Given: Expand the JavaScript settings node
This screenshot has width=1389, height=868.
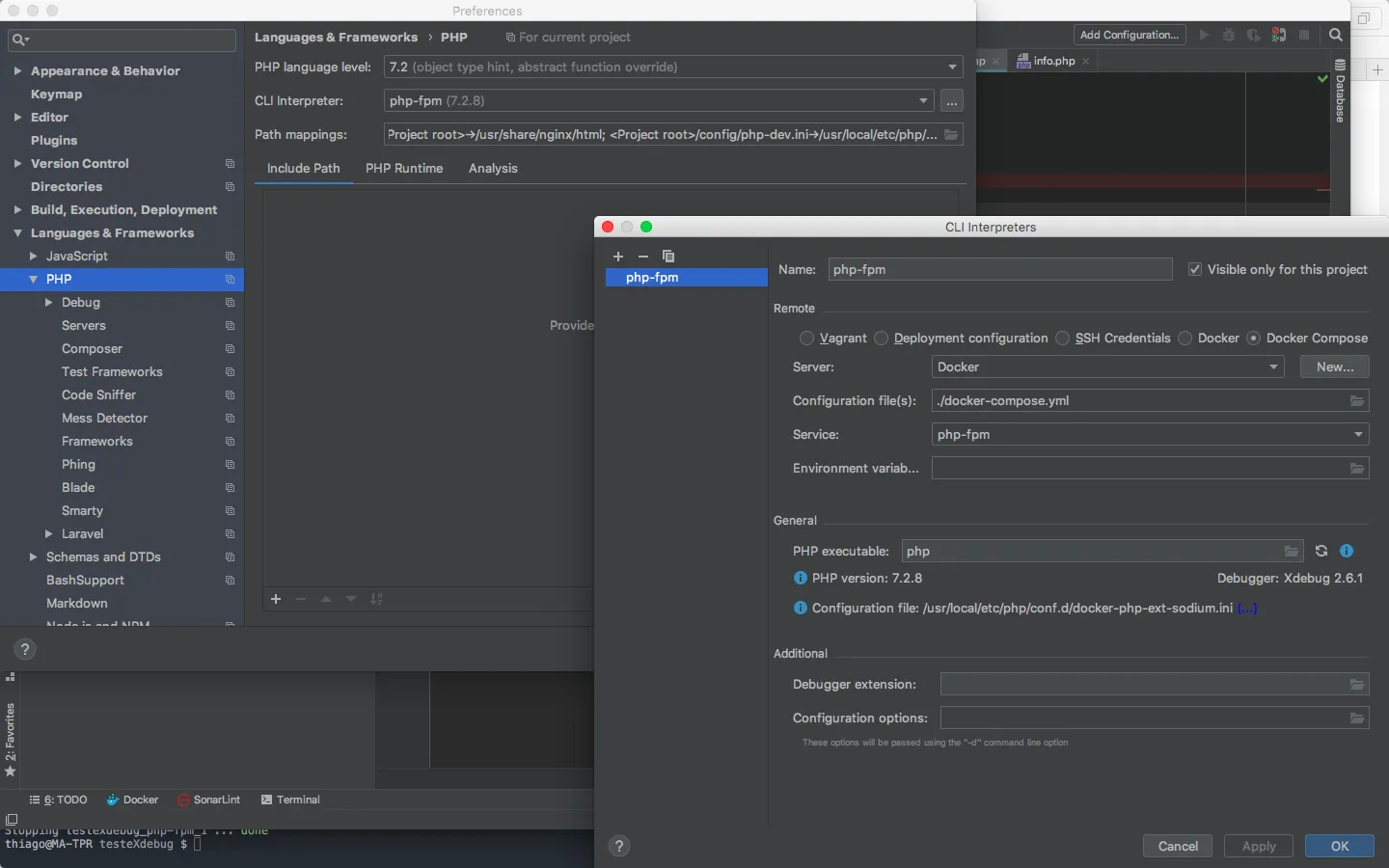Looking at the screenshot, I should pos(33,257).
